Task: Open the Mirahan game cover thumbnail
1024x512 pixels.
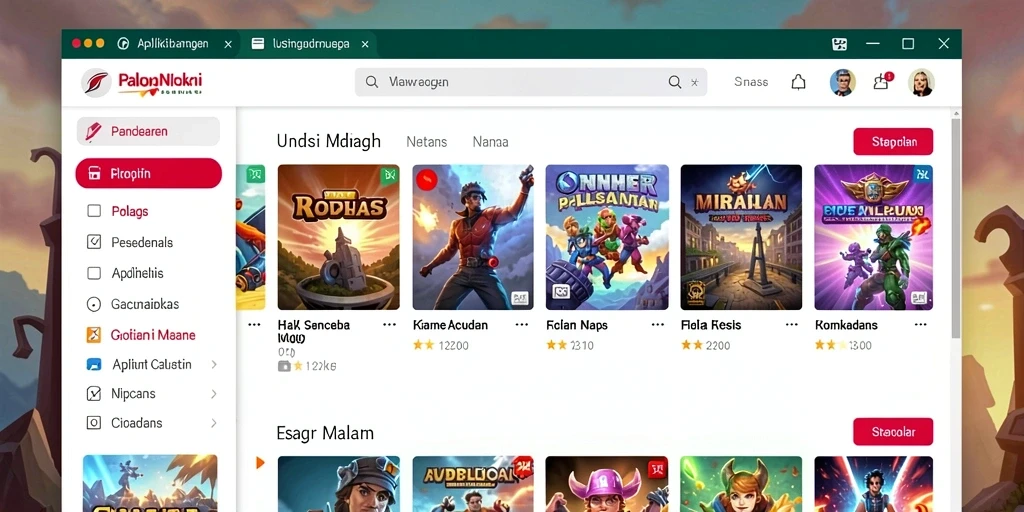Action: [x=741, y=237]
